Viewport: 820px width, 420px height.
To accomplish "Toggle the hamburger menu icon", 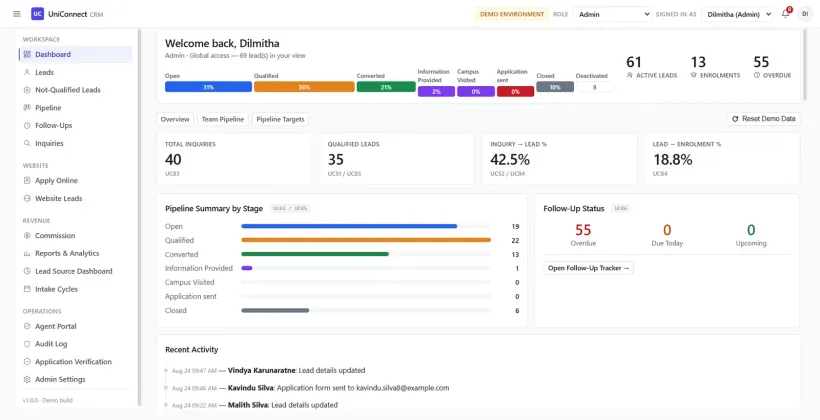I will (x=17, y=14).
